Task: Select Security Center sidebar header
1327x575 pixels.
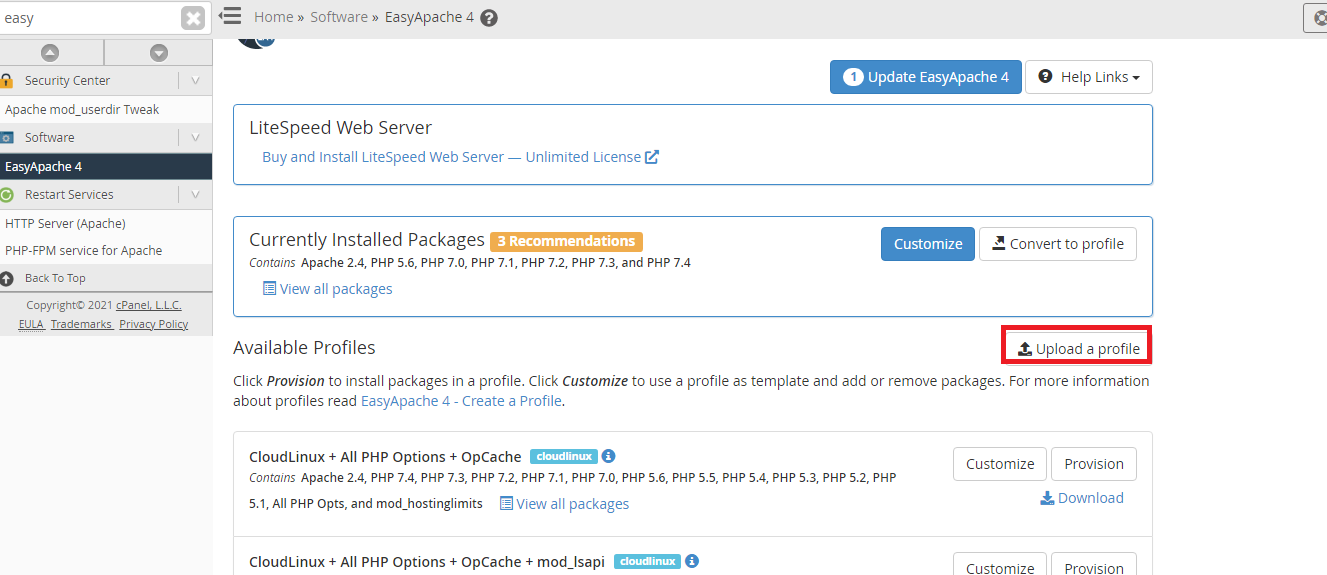Action: [x=67, y=81]
